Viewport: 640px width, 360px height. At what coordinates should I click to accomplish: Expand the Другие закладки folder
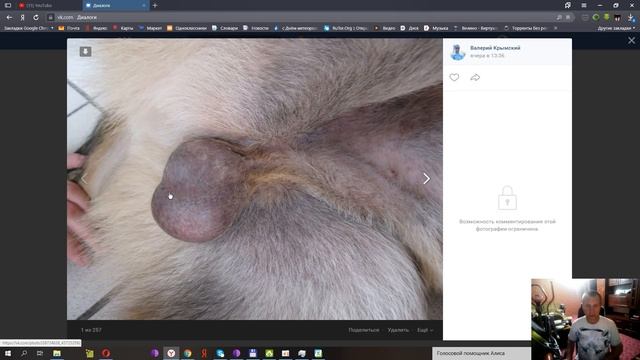pos(616,28)
